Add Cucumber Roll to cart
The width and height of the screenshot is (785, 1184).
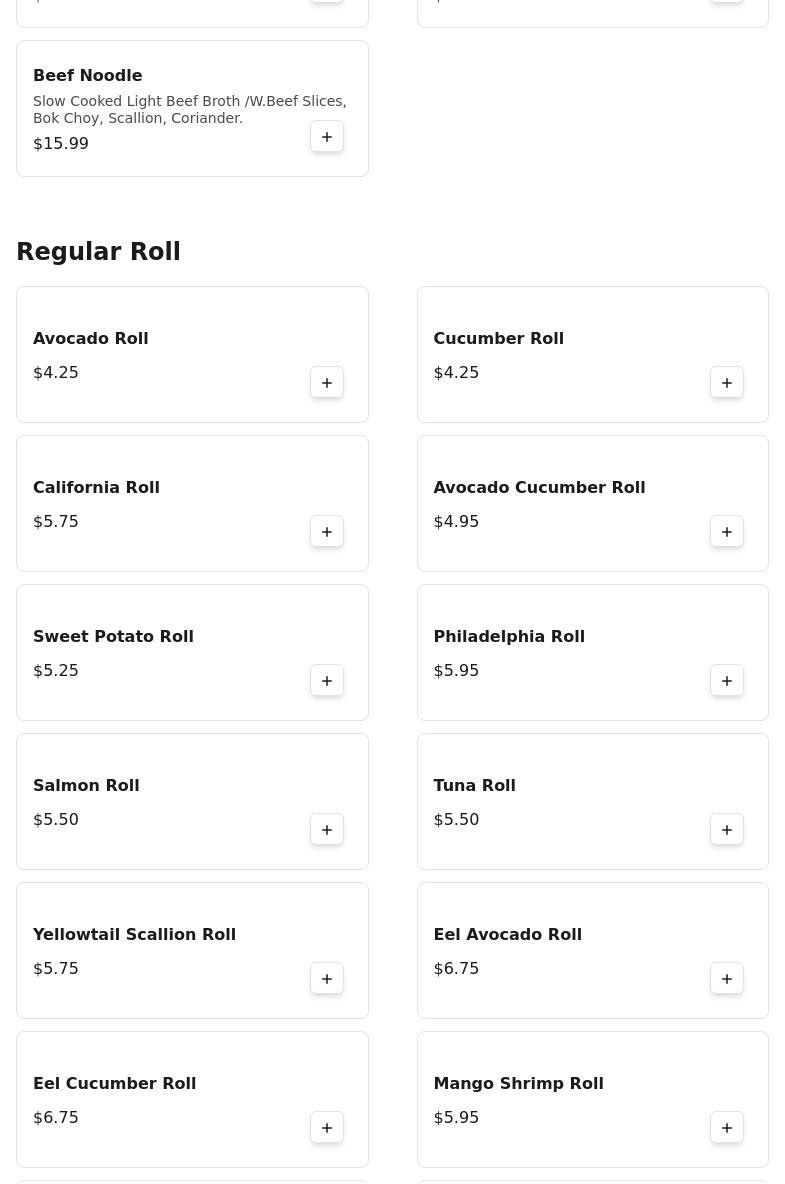727,383
